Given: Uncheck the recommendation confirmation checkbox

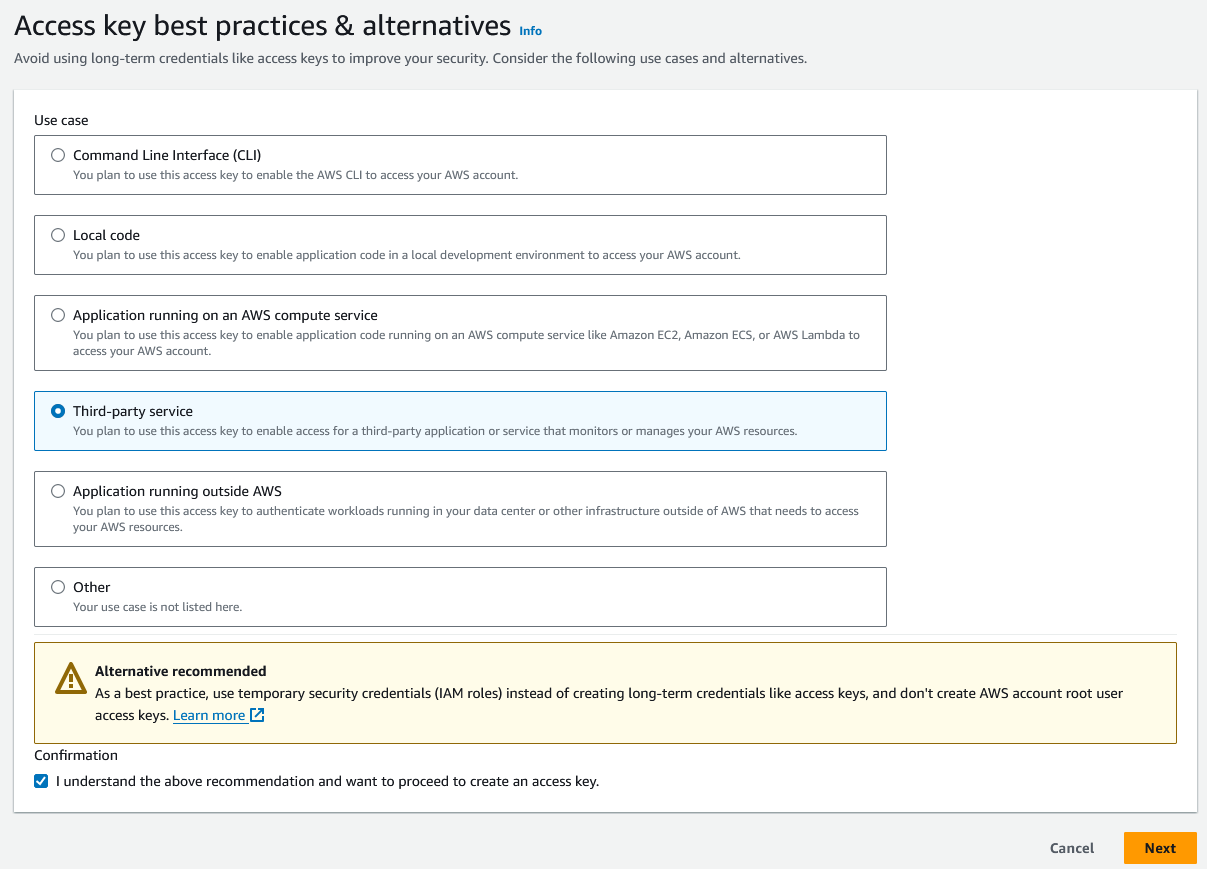Looking at the screenshot, I should [x=41, y=781].
